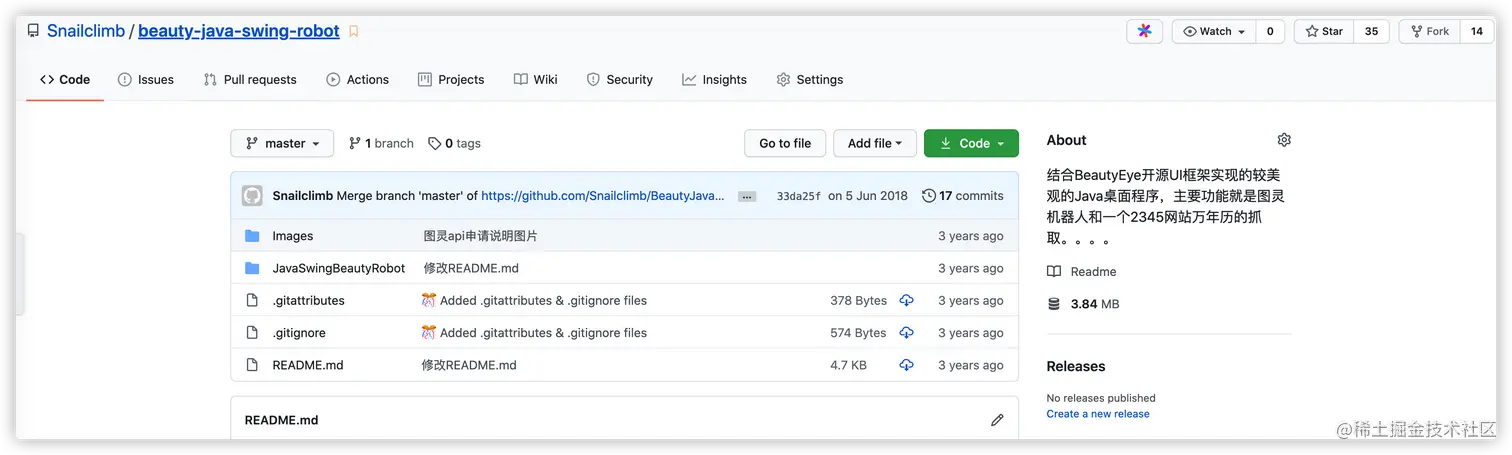Open commit hash 33da25f
The width and height of the screenshot is (1512, 455).
pyautogui.click(x=798, y=196)
